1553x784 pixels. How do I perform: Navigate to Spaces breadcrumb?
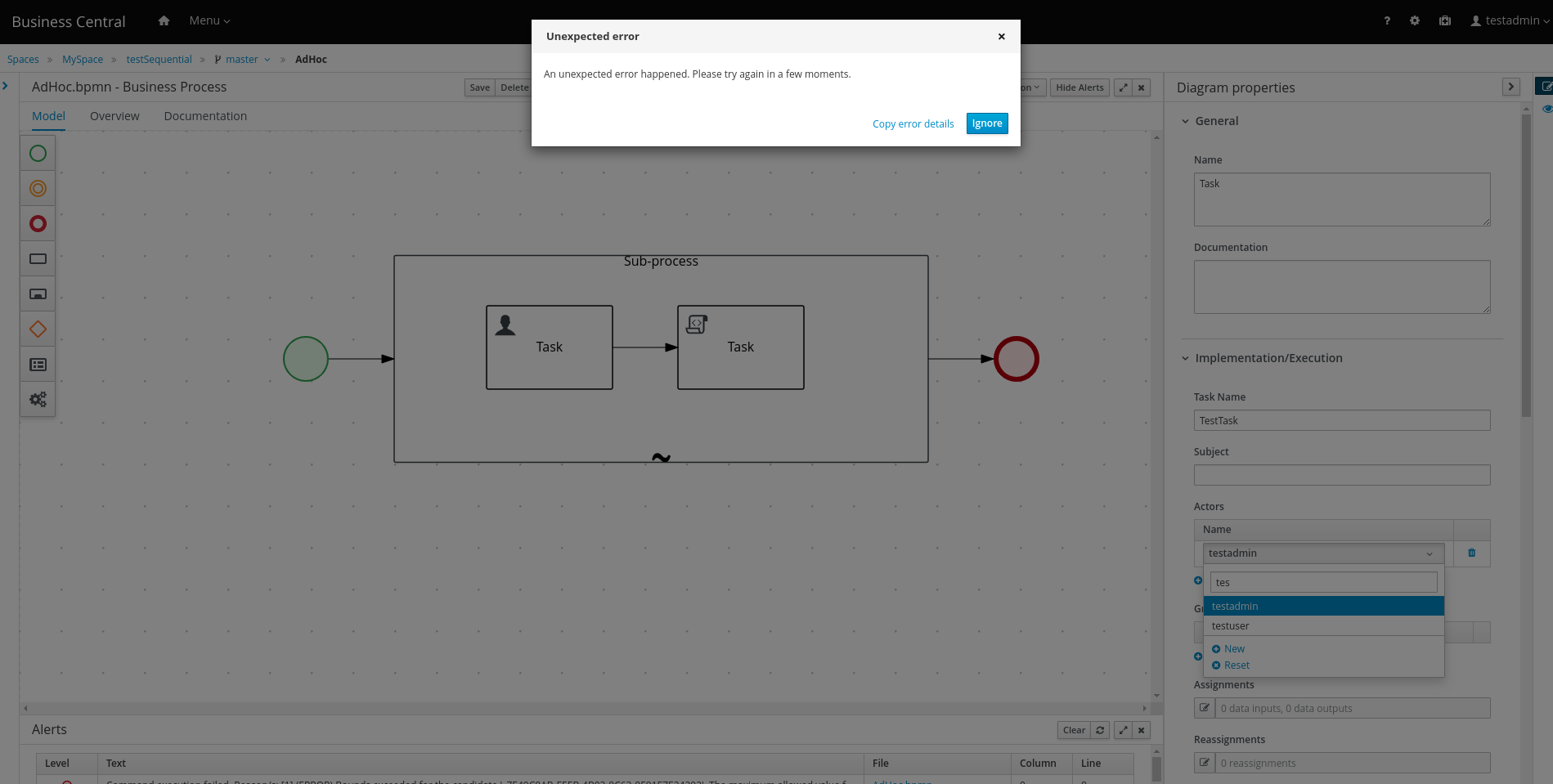click(23, 59)
